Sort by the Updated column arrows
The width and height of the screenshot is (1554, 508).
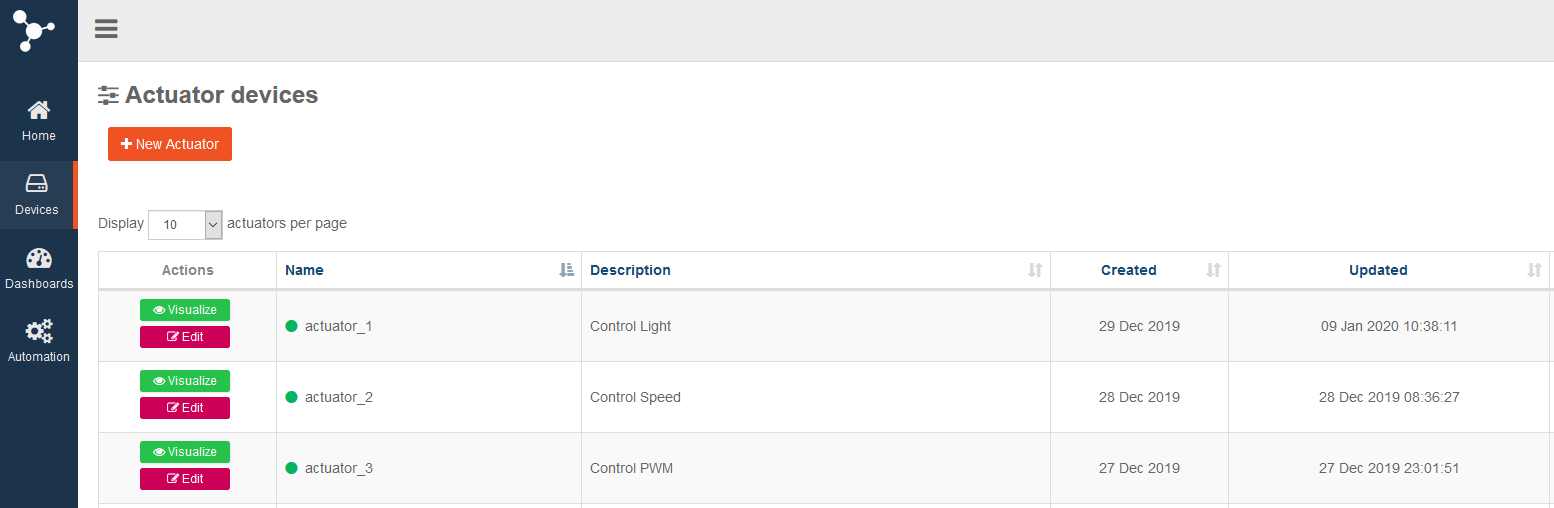tap(1534, 270)
